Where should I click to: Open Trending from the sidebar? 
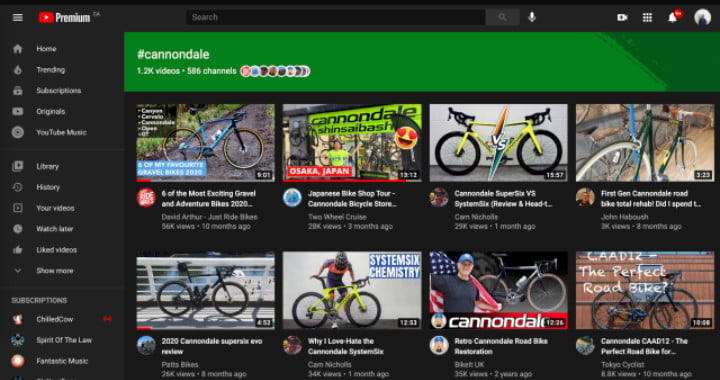tap(62, 70)
